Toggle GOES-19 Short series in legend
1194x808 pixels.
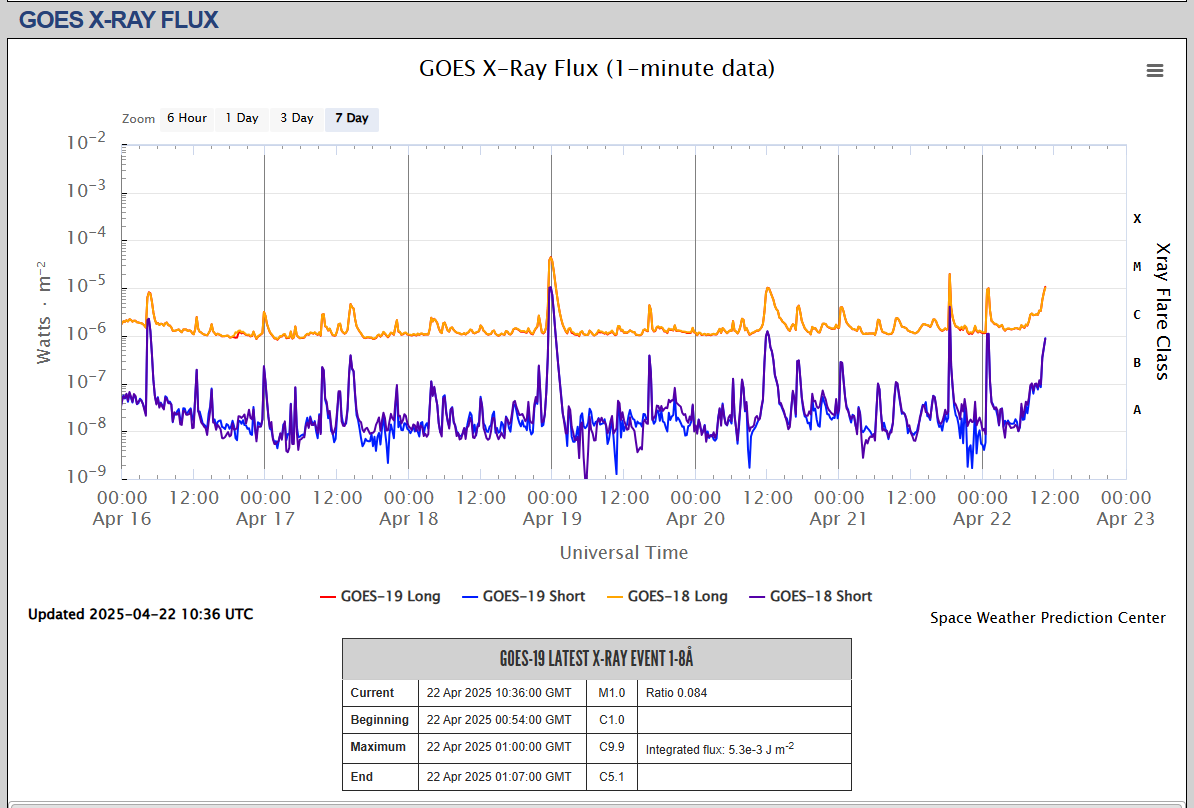(523, 596)
